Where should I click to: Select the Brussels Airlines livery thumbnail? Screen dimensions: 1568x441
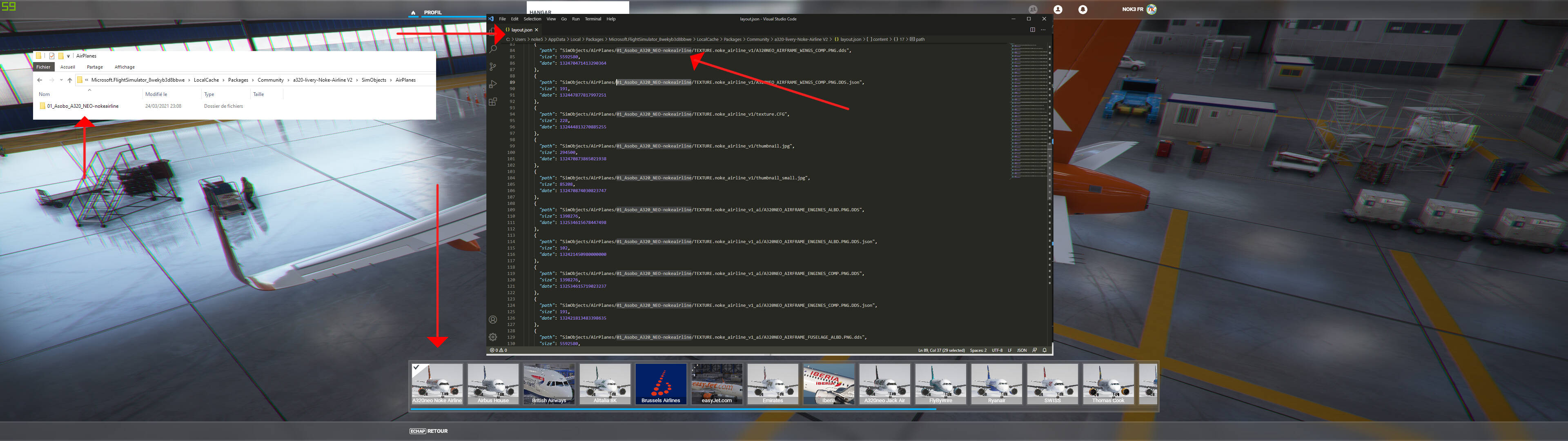(660, 384)
